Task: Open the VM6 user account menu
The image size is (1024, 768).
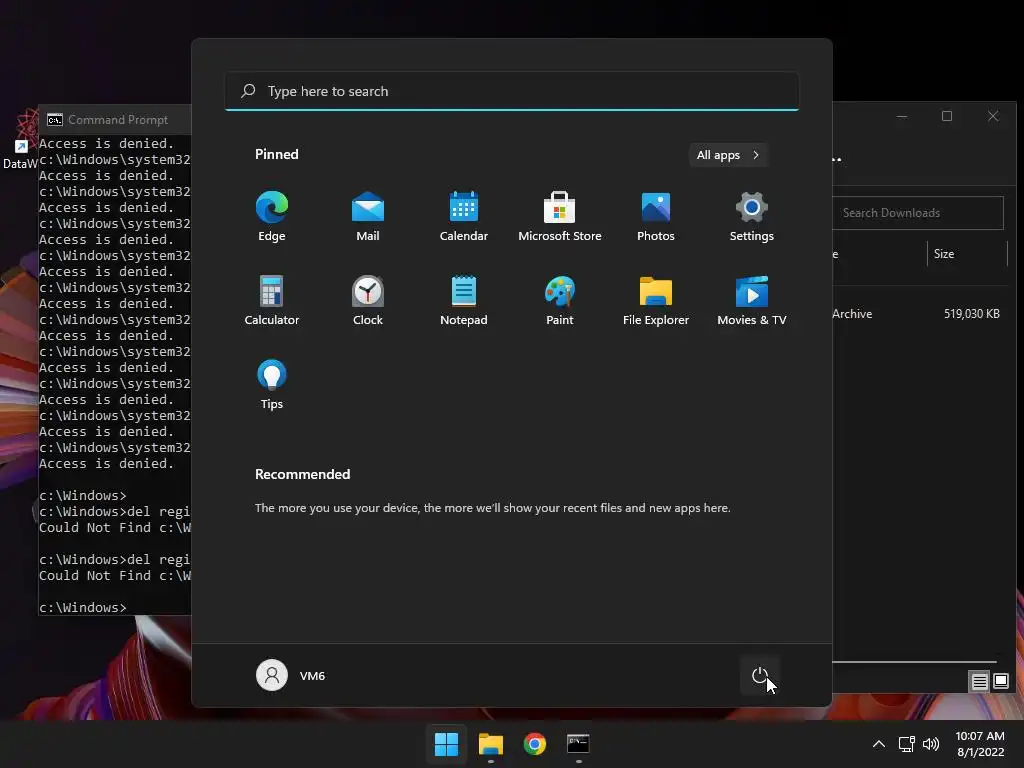Action: [291, 675]
